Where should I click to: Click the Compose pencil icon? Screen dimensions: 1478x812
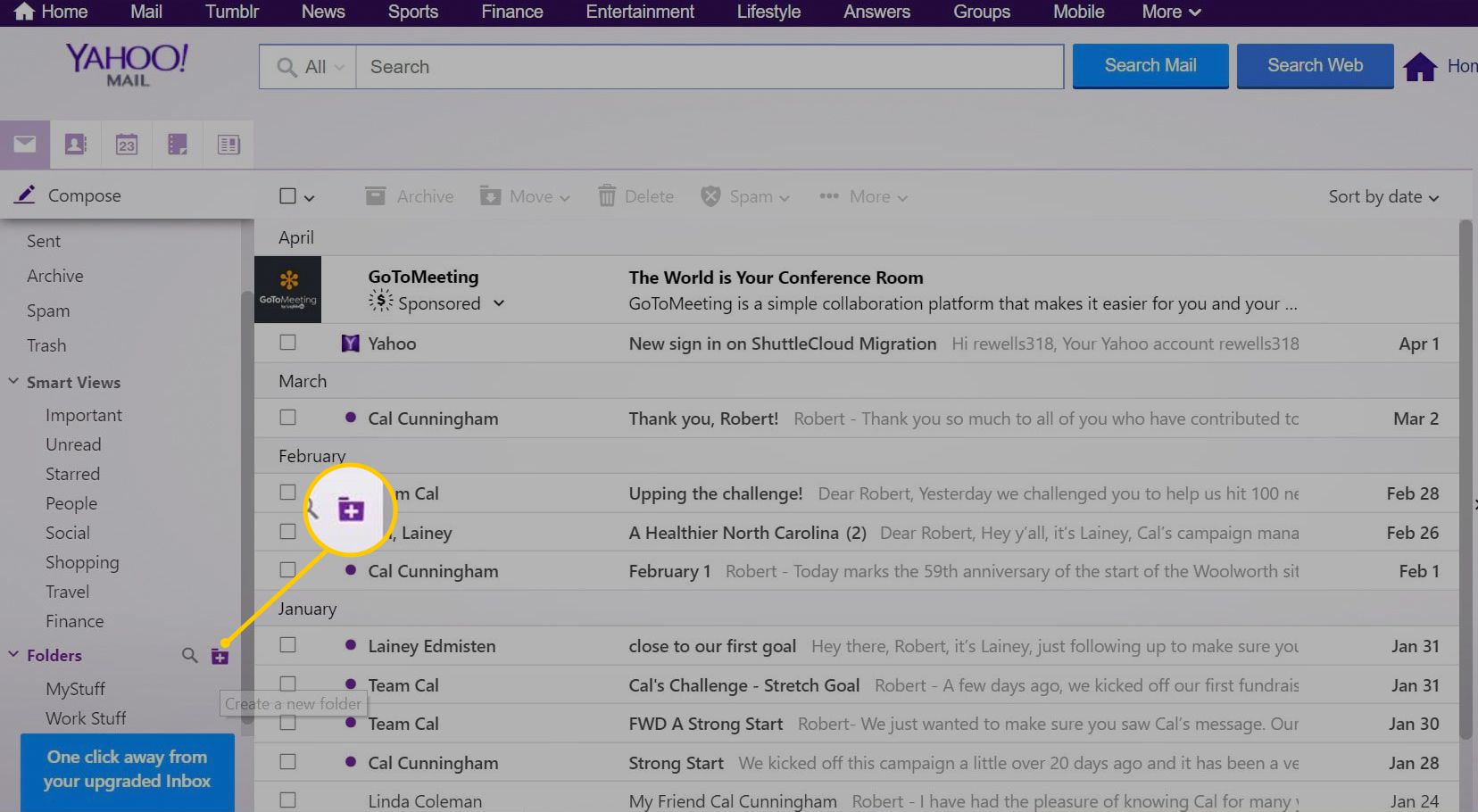click(x=26, y=195)
